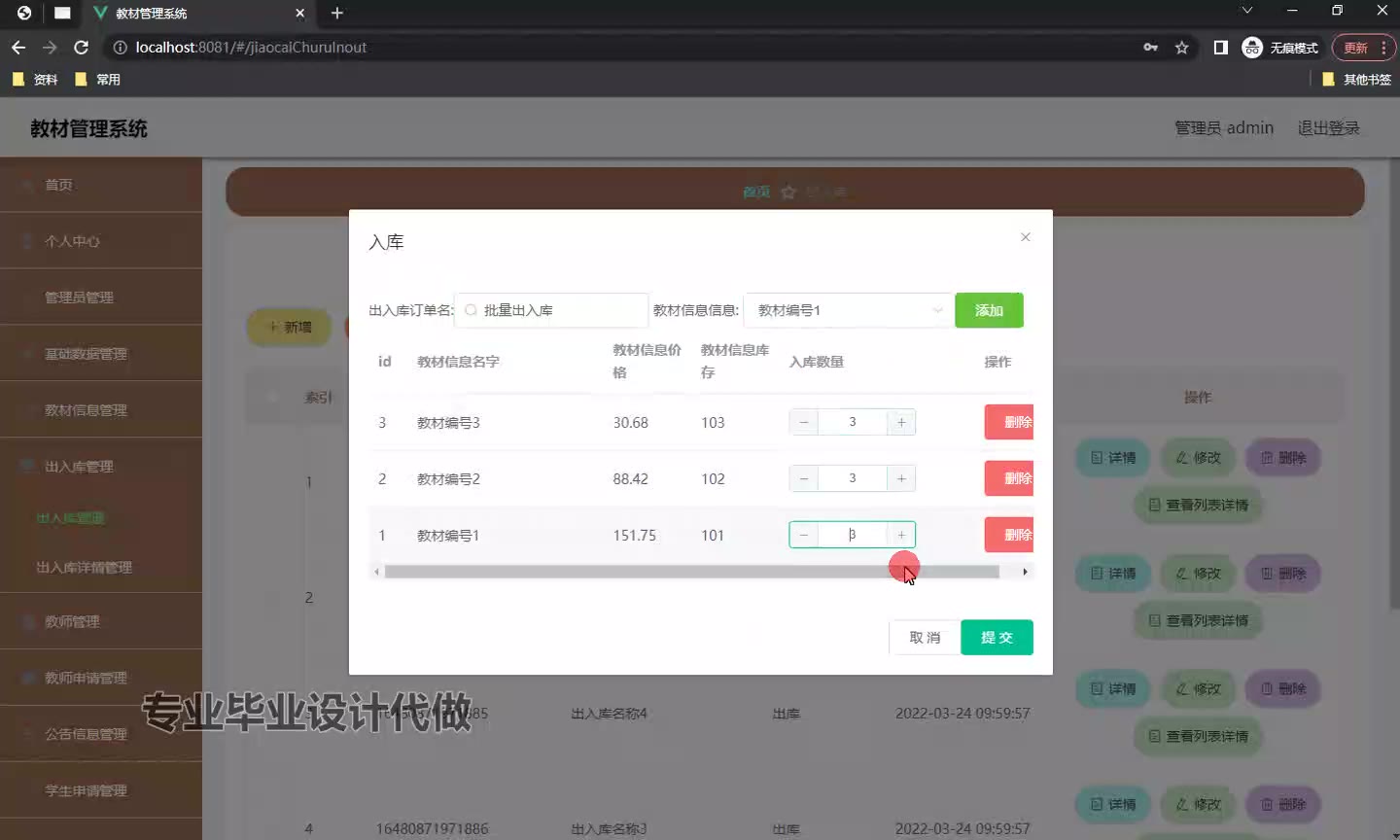Viewport: 1400px width, 840px height.
Task: Focus the 出入库订单名 input field
Action: 551,310
